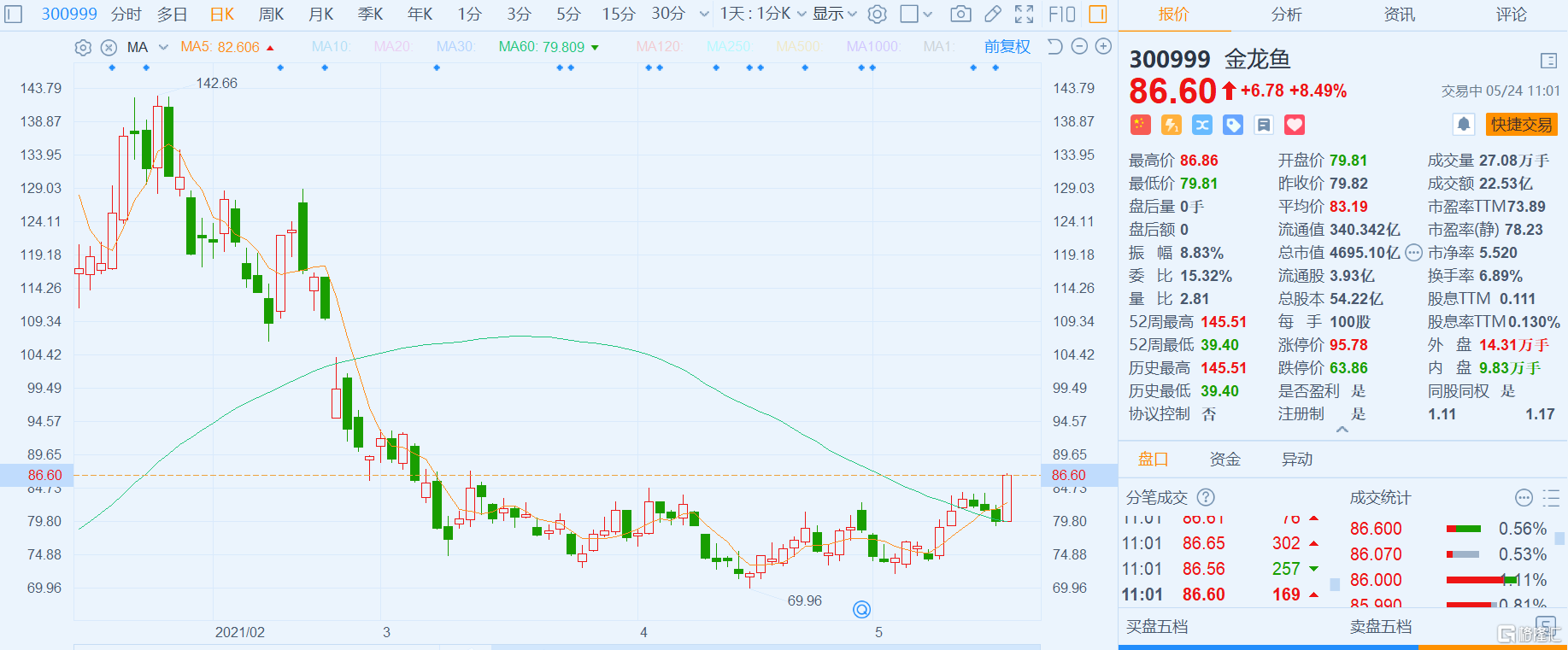Open the 资金 capital flow tab

1224,460
